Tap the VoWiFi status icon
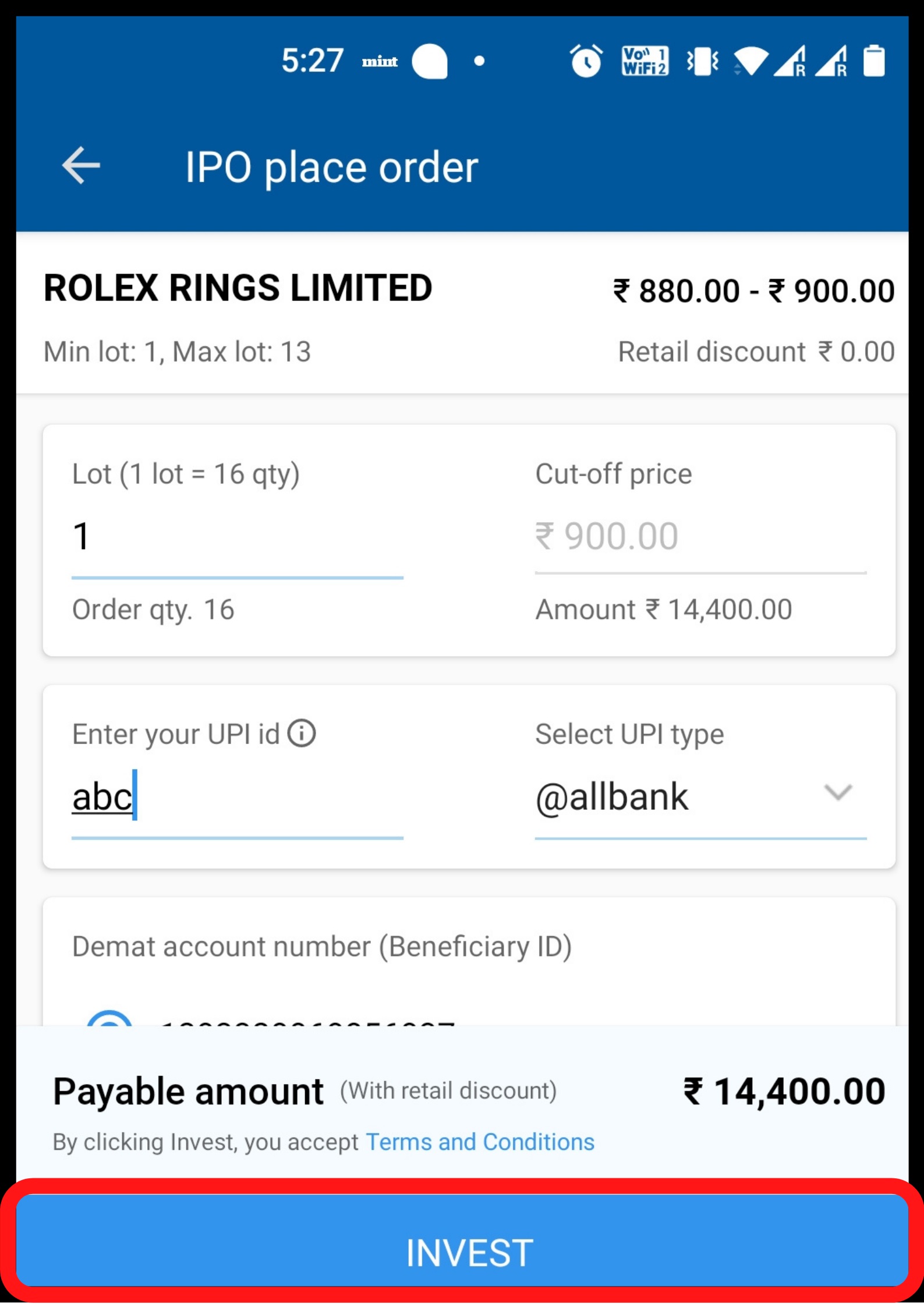This screenshot has height=1307, width=924. (645, 61)
